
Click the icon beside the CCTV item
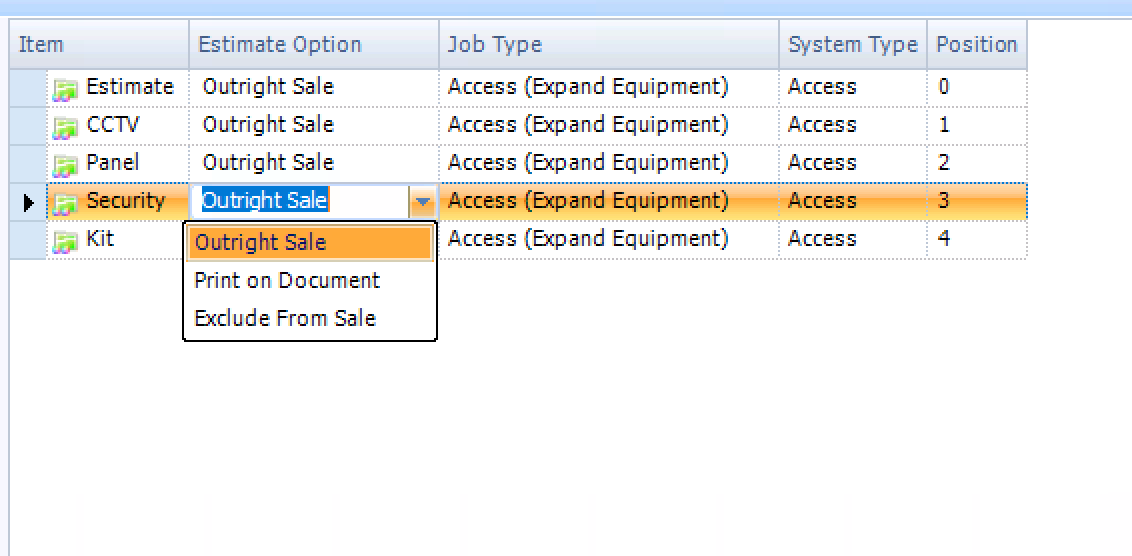[65, 128]
